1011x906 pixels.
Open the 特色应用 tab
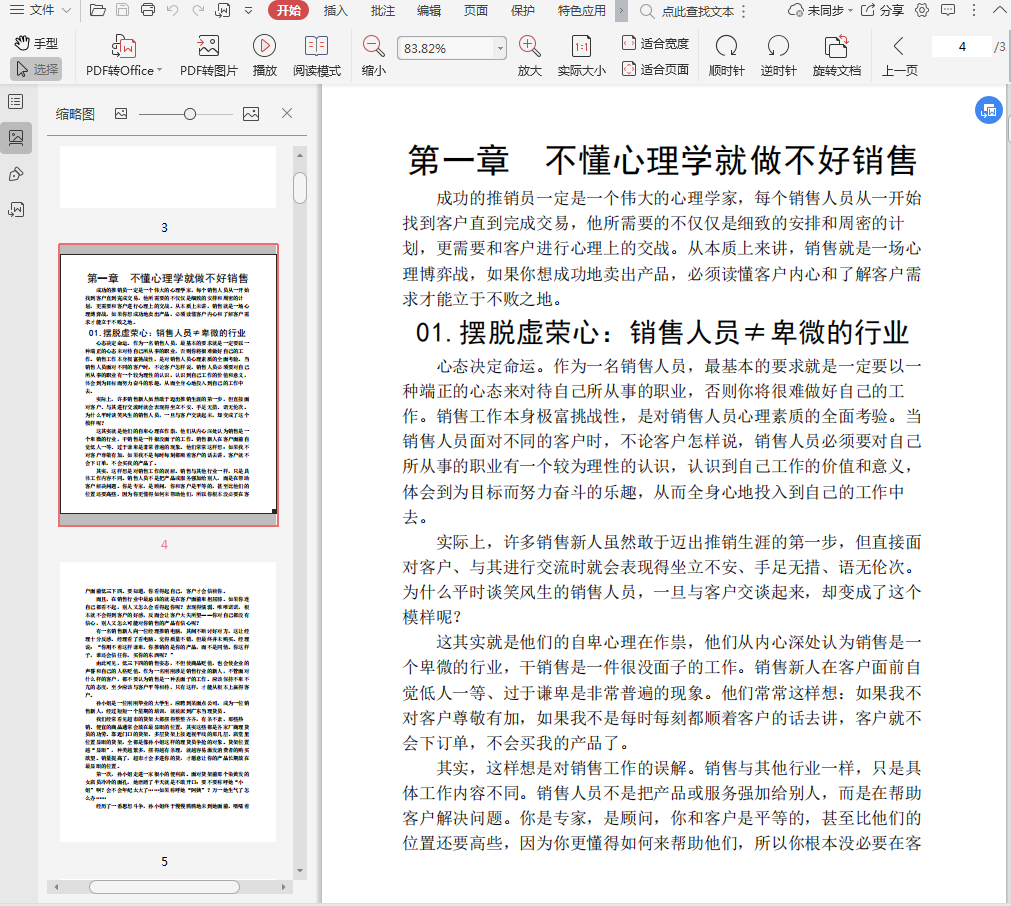tap(583, 11)
